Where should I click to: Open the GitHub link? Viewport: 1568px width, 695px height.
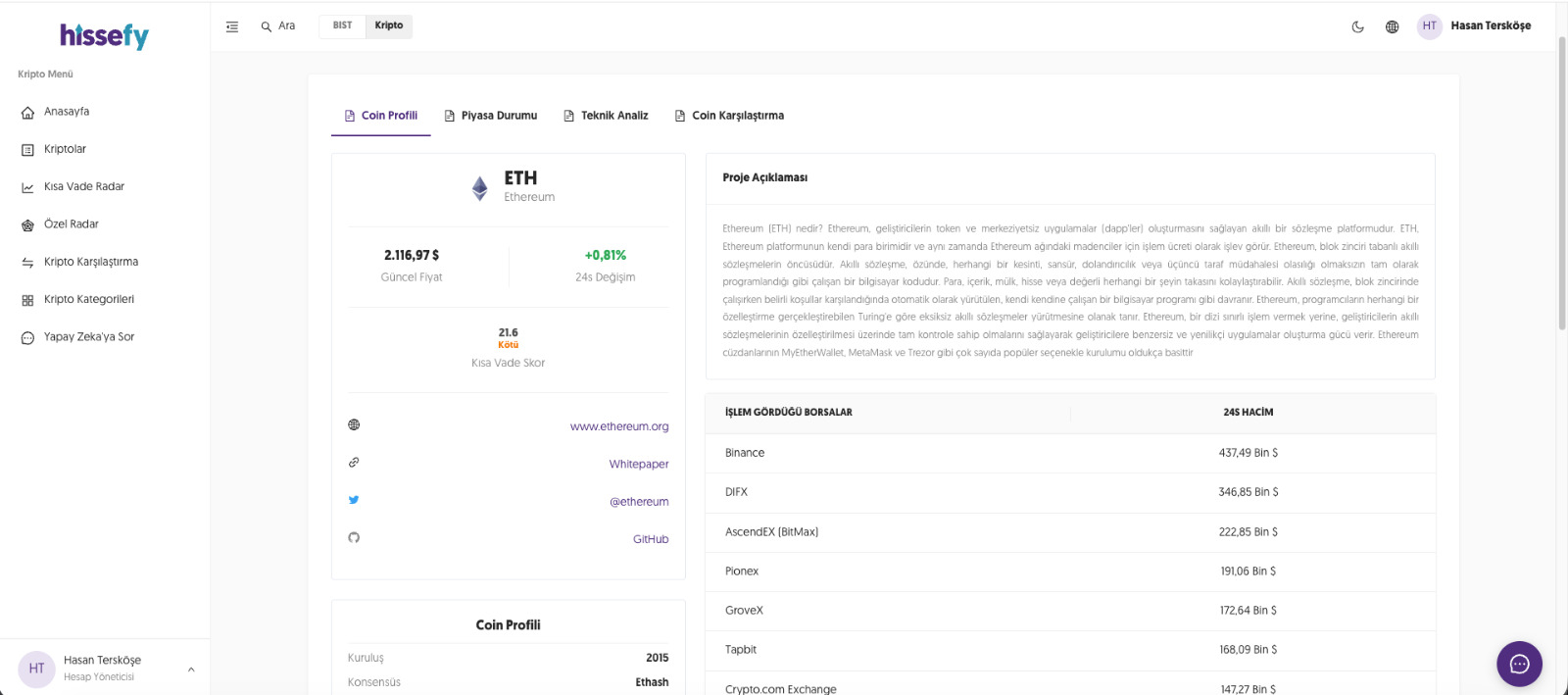[651, 539]
